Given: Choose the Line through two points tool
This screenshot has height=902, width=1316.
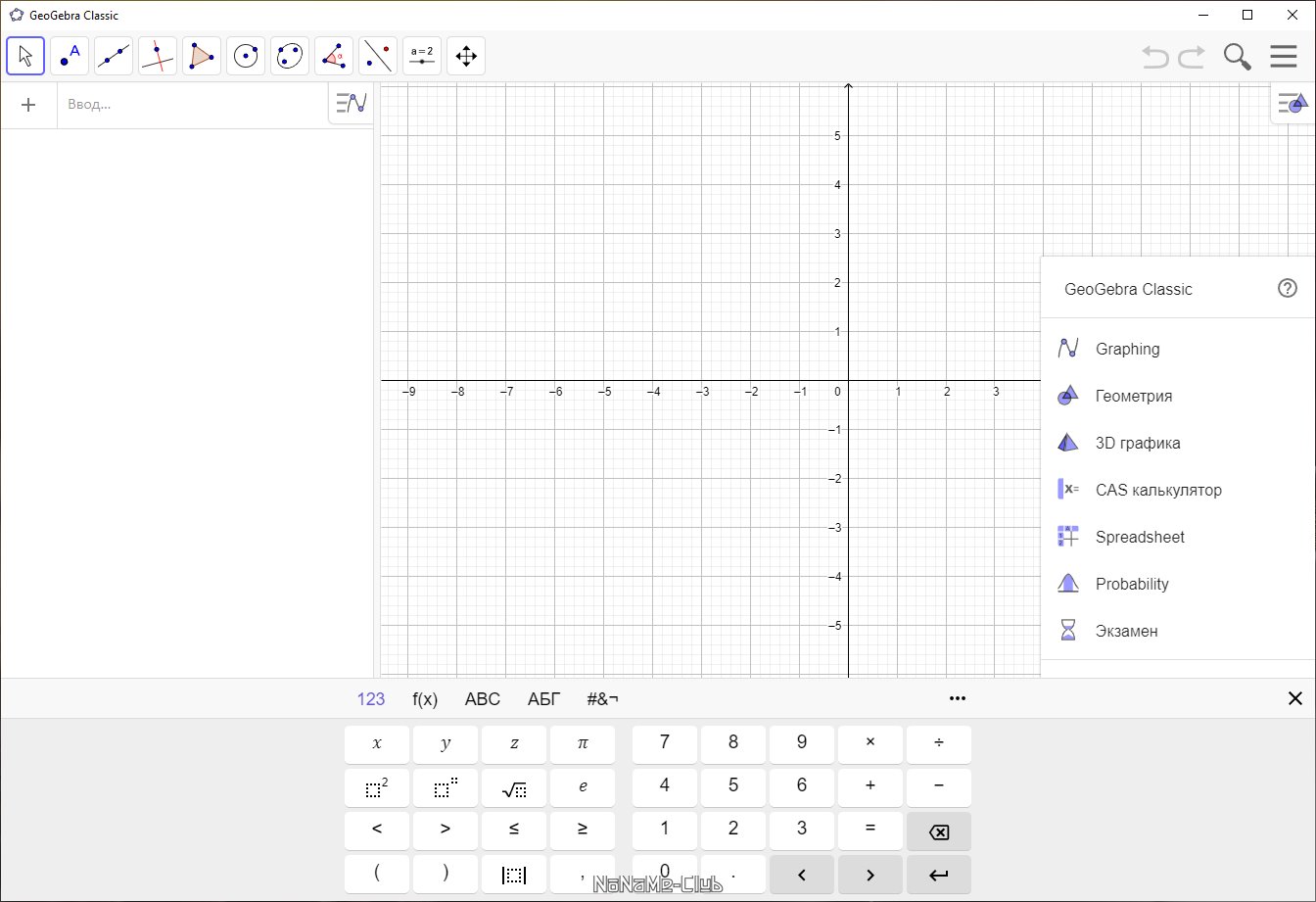Looking at the screenshot, I should [x=114, y=56].
